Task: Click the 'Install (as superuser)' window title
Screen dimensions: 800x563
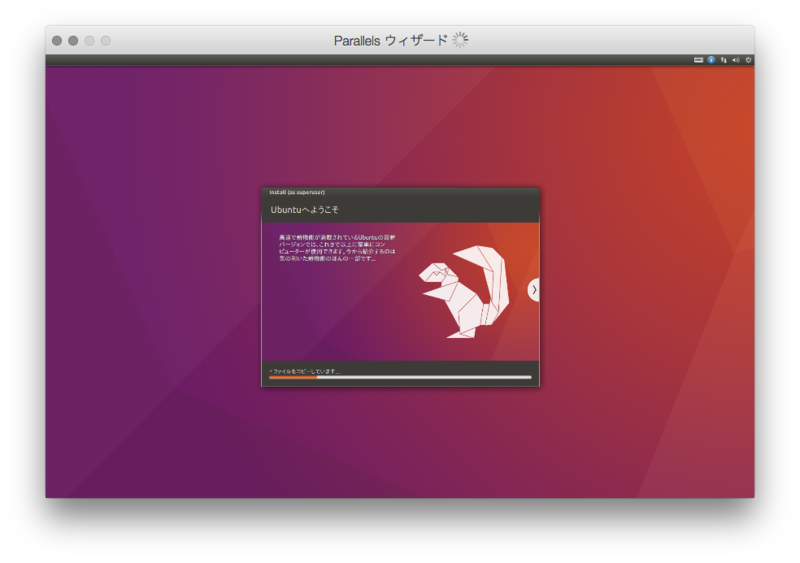Action: point(297,192)
